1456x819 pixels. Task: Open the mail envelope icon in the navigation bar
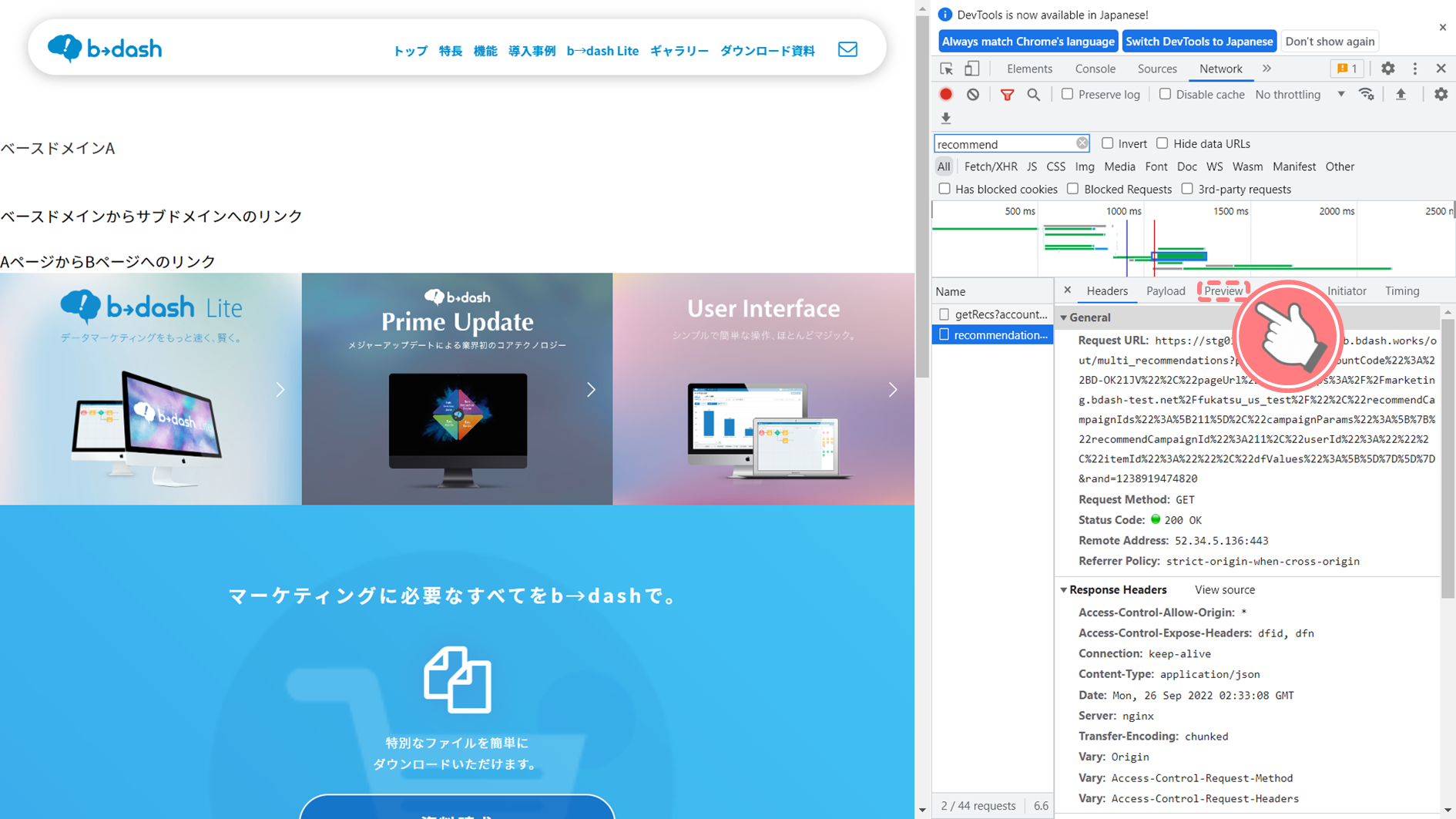point(847,50)
